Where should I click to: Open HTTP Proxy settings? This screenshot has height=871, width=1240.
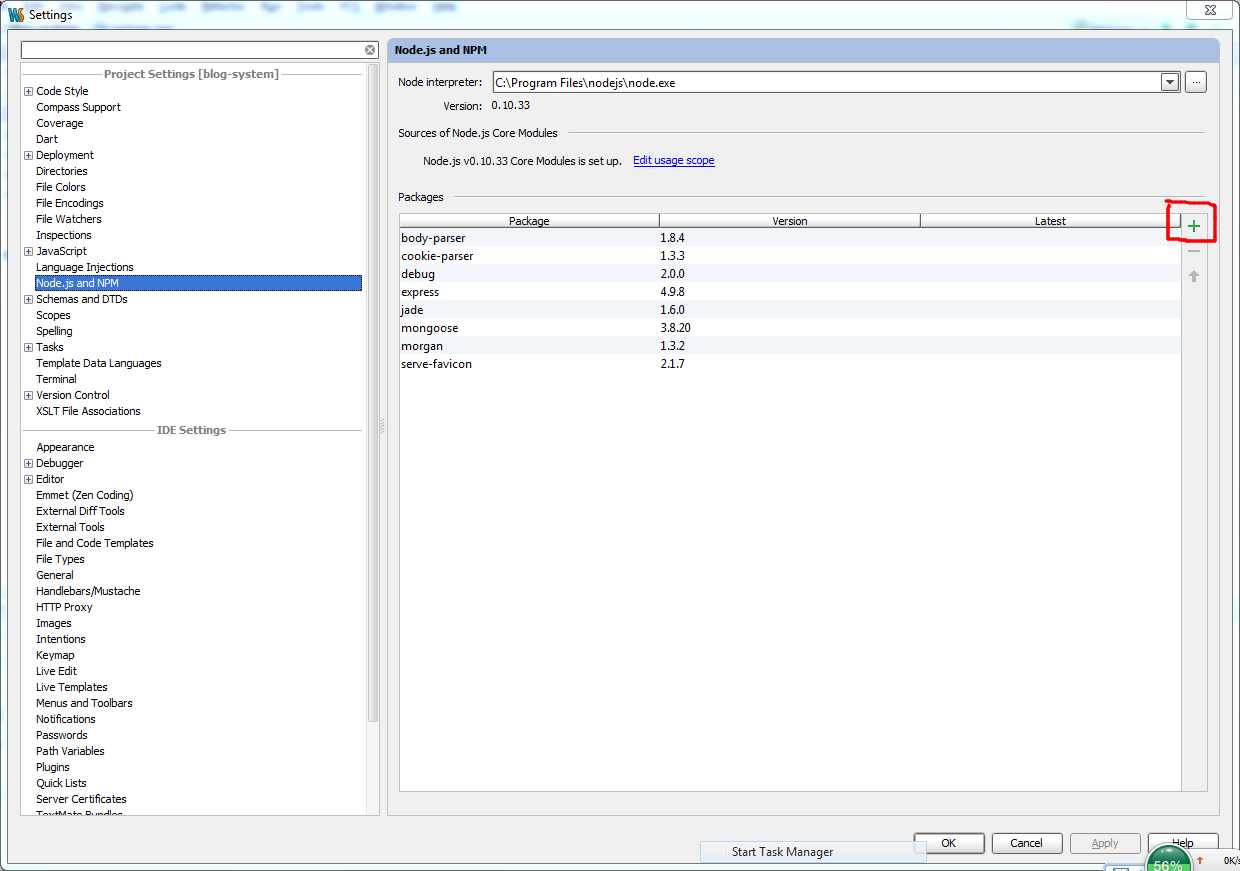[64, 607]
